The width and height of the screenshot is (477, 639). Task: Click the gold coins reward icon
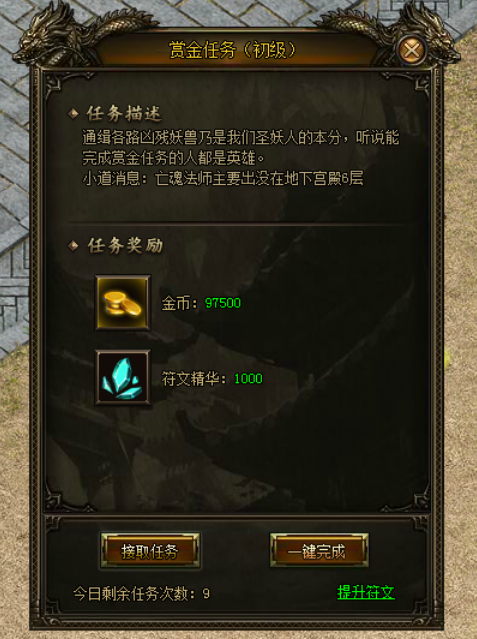coord(123,302)
